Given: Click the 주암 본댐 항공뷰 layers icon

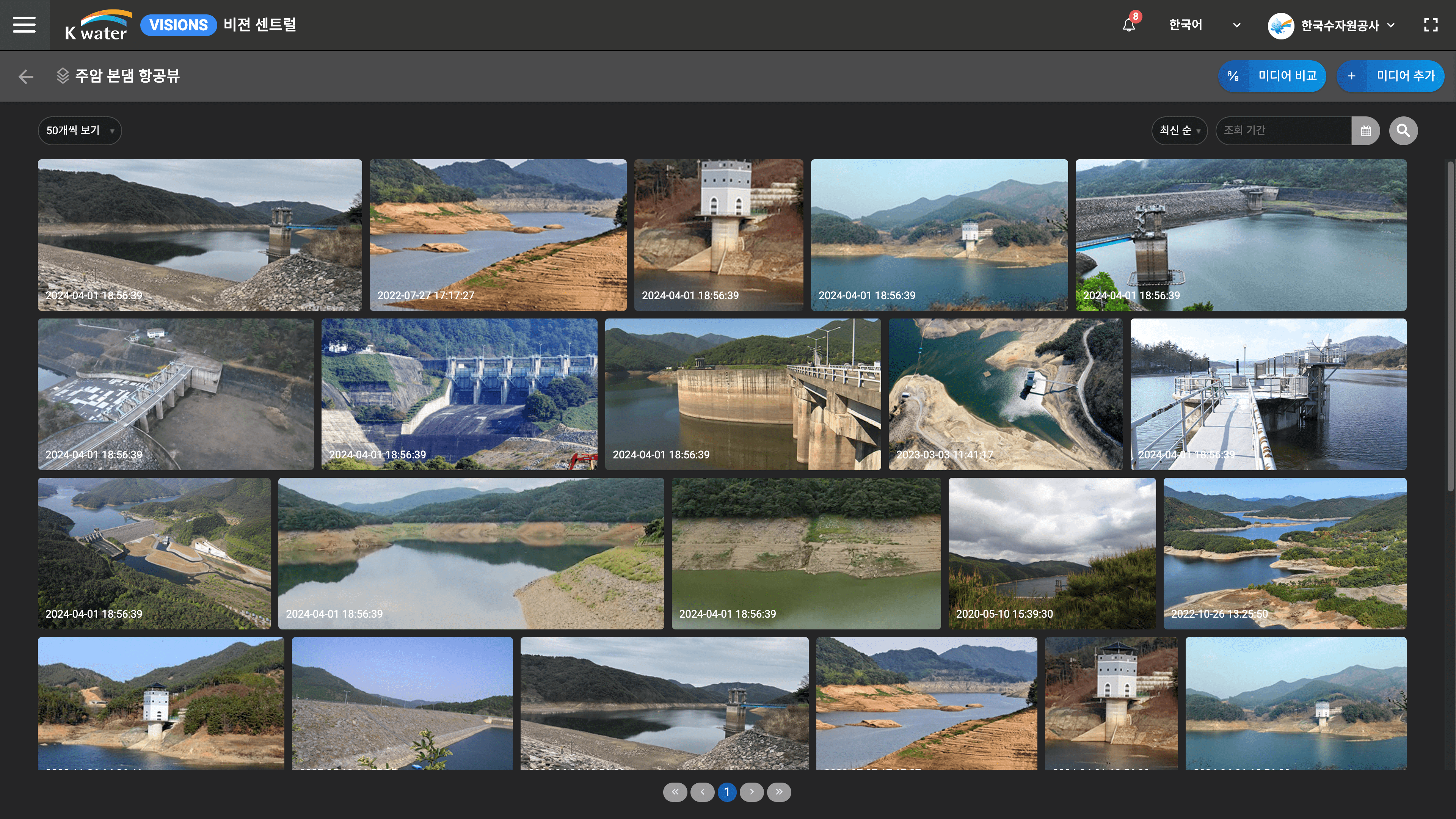Looking at the screenshot, I should [x=62, y=76].
